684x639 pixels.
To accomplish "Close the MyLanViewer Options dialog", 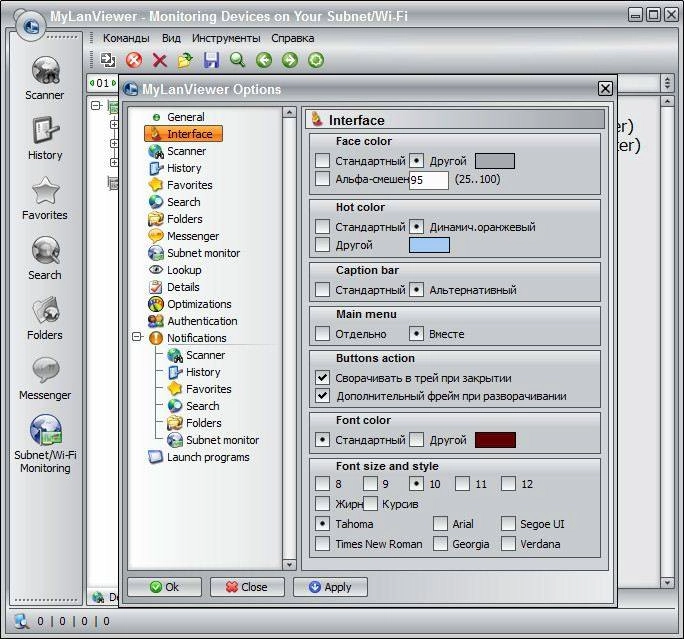I will pyautogui.click(x=605, y=89).
